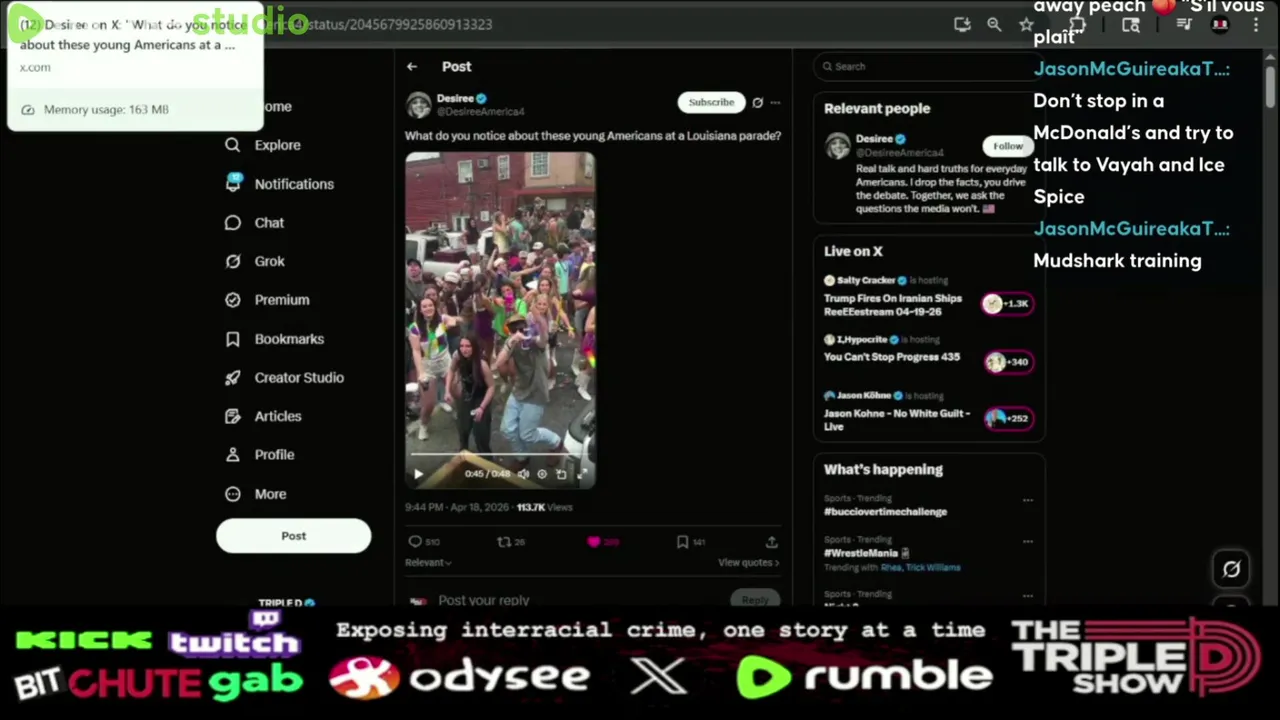Click the Profile person icon

point(233,455)
